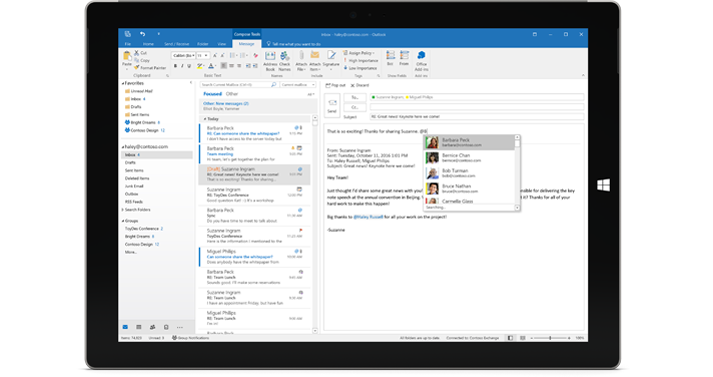Click the Copy command in Clipboard group
This screenshot has height=377, width=713.
[142, 60]
